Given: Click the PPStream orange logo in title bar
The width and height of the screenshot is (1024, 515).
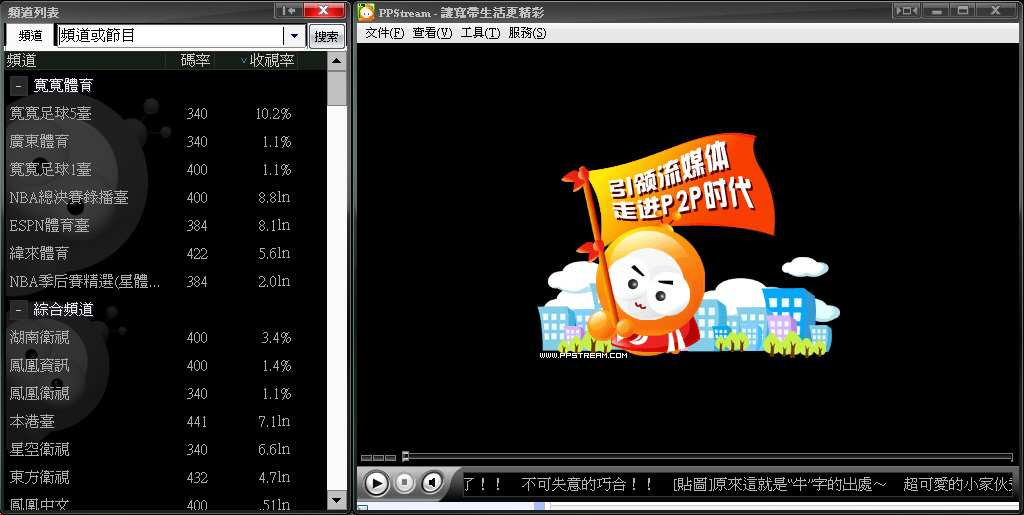Looking at the screenshot, I should pyautogui.click(x=366, y=12).
